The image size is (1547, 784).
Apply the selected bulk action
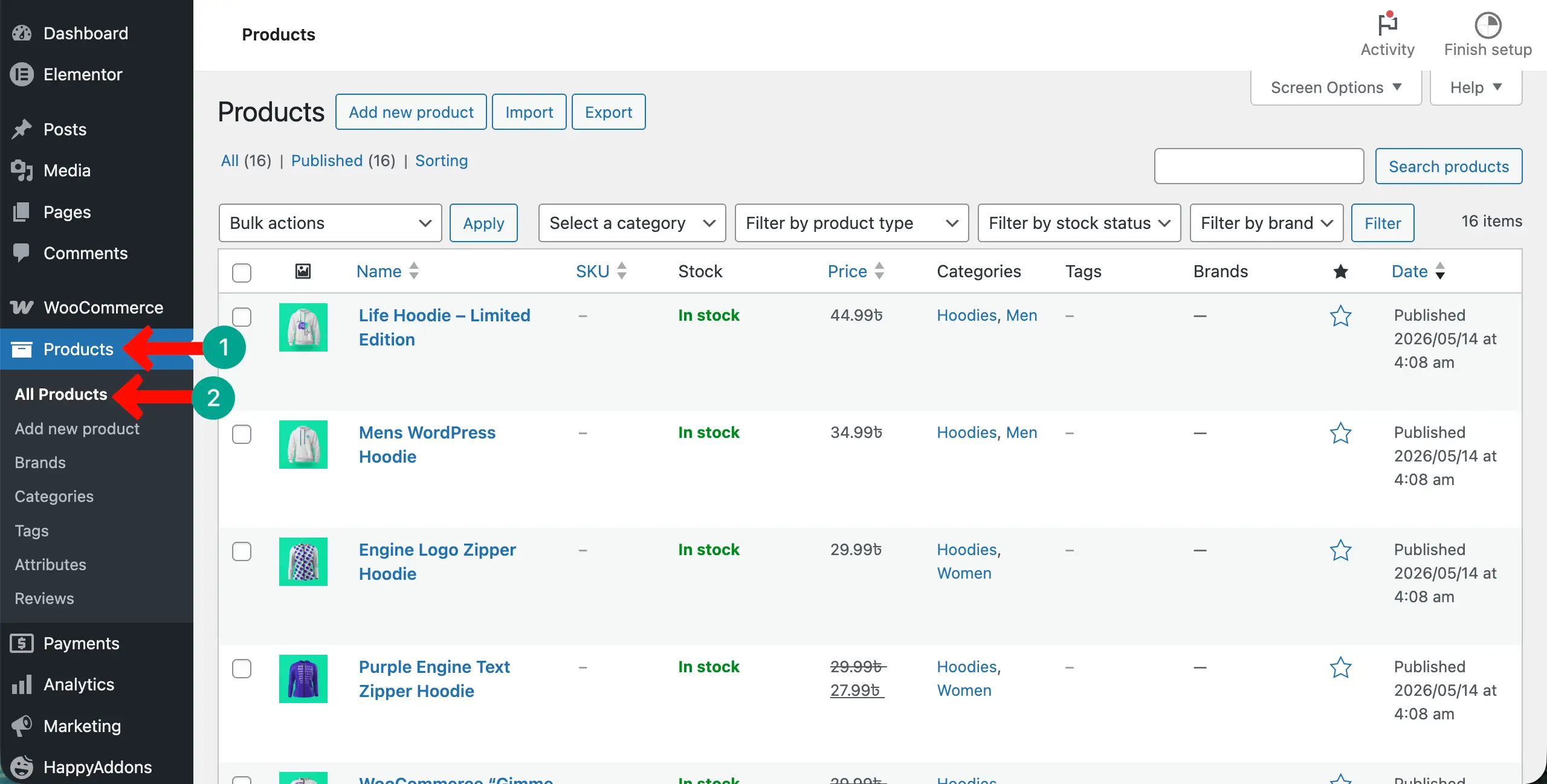483,223
